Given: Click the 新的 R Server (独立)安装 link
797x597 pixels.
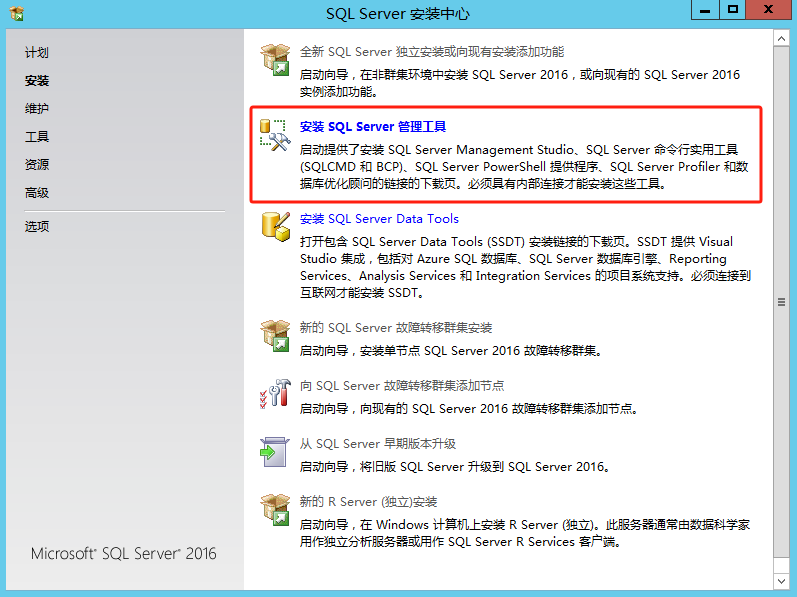Looking at the screenshot, I should [369, 501].
